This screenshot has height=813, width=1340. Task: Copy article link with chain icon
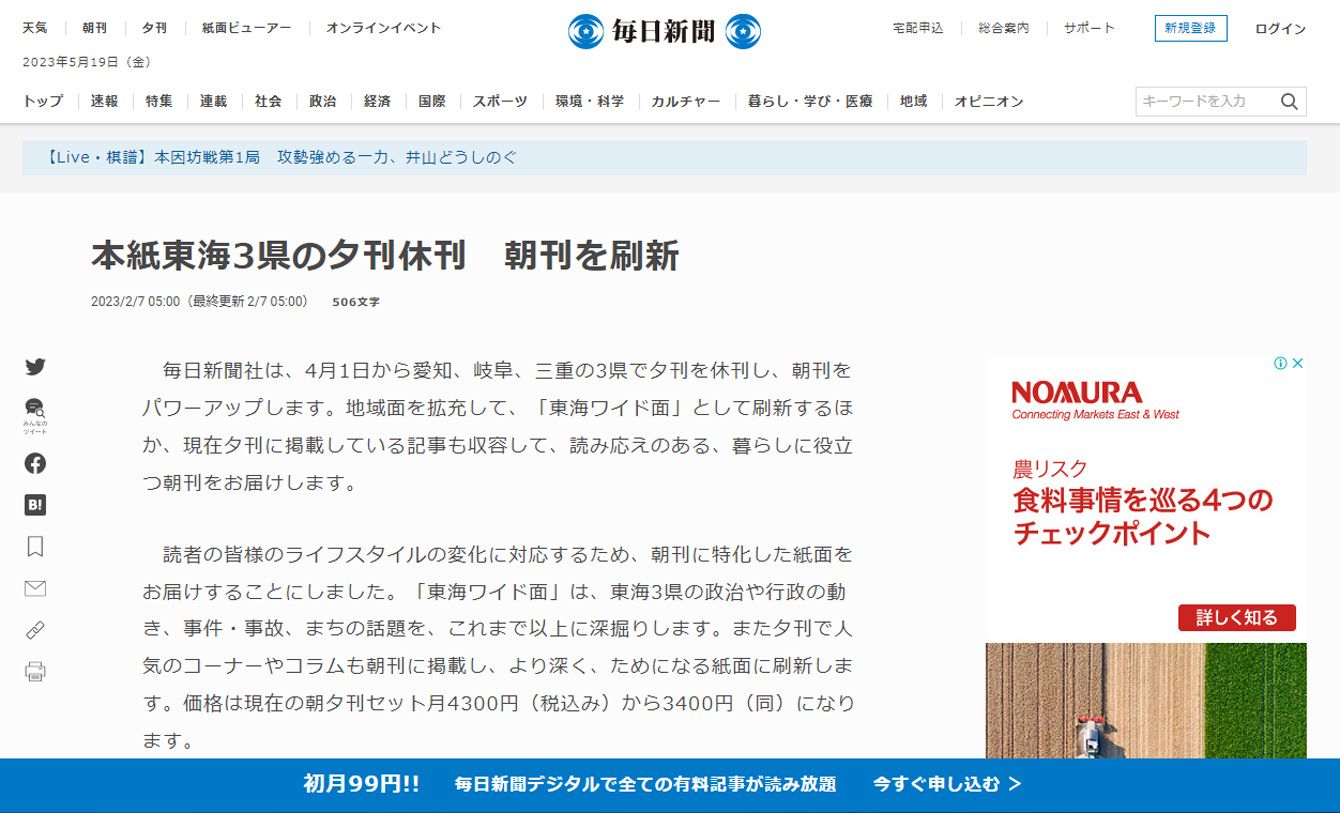point(35,630)
